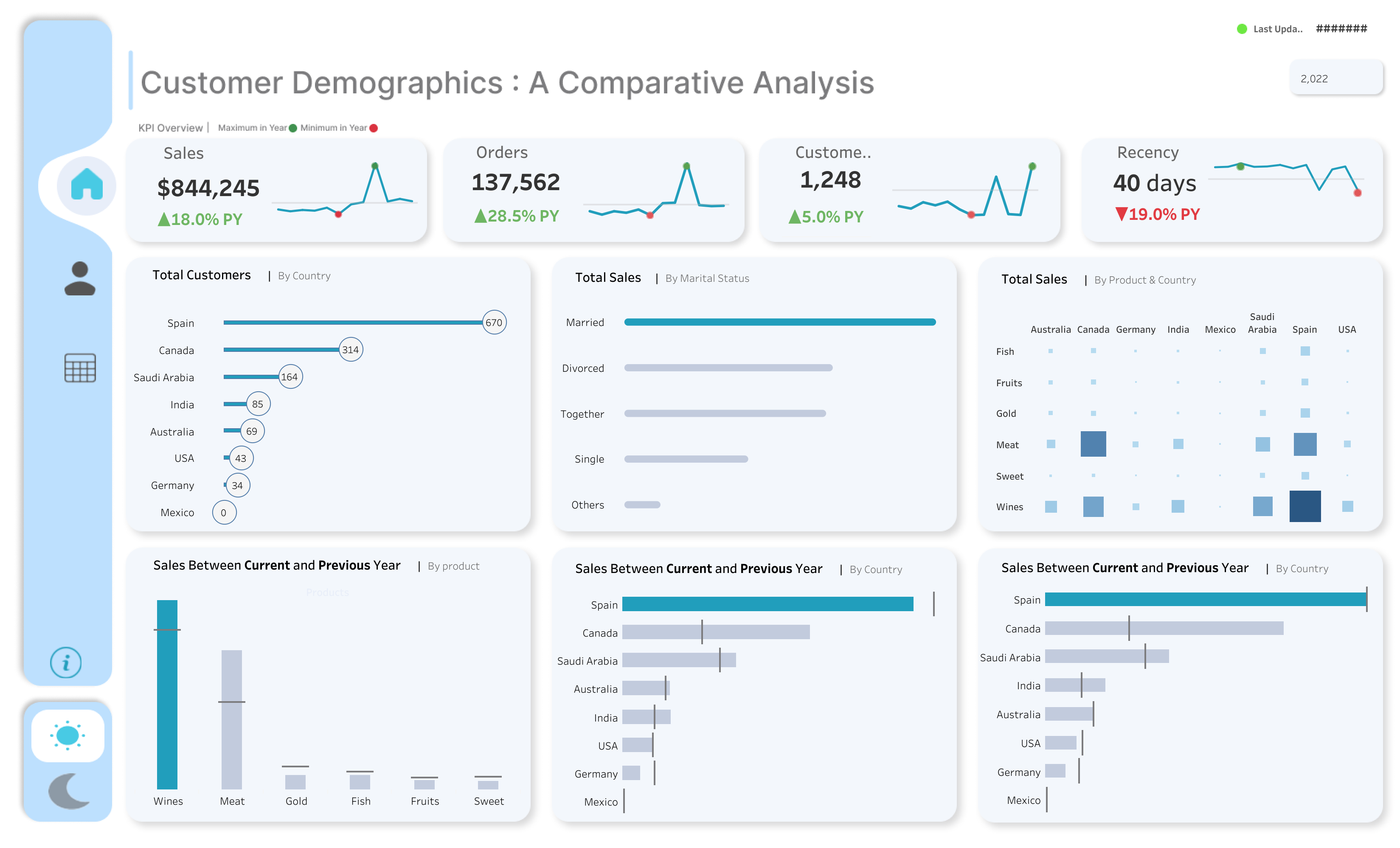This screenshot has width=1400, height=848.
Task: Switch to light mode sun icon
Action: (x=67, y=735)
